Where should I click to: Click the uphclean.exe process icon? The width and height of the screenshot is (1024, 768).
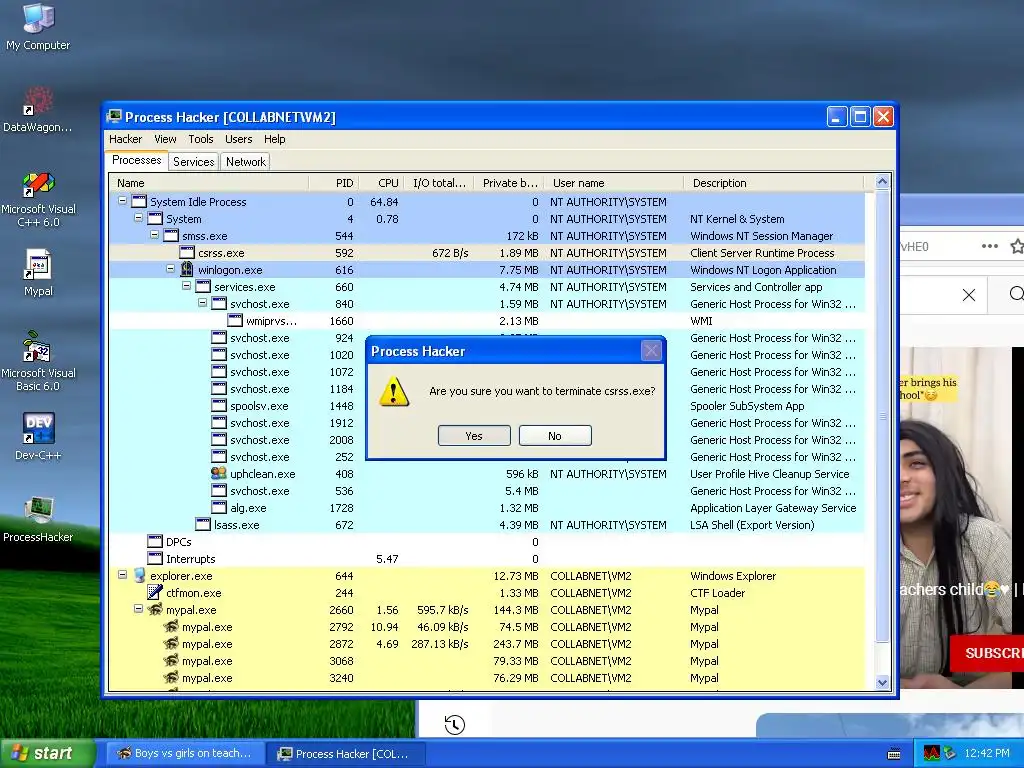[x=219, y=473]
